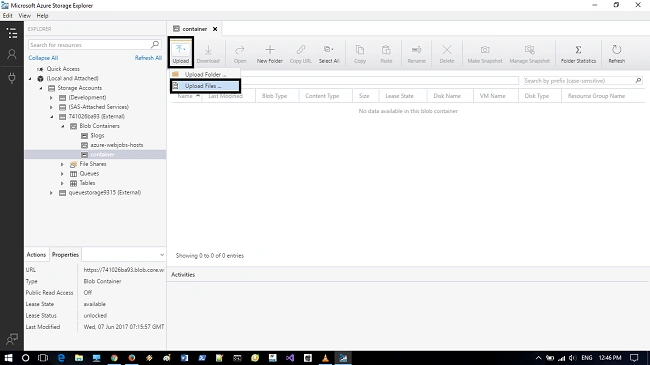Open the Connect plug sidebar icon
The width and height of the screenshot is (650, 365).
coord(12,78)
